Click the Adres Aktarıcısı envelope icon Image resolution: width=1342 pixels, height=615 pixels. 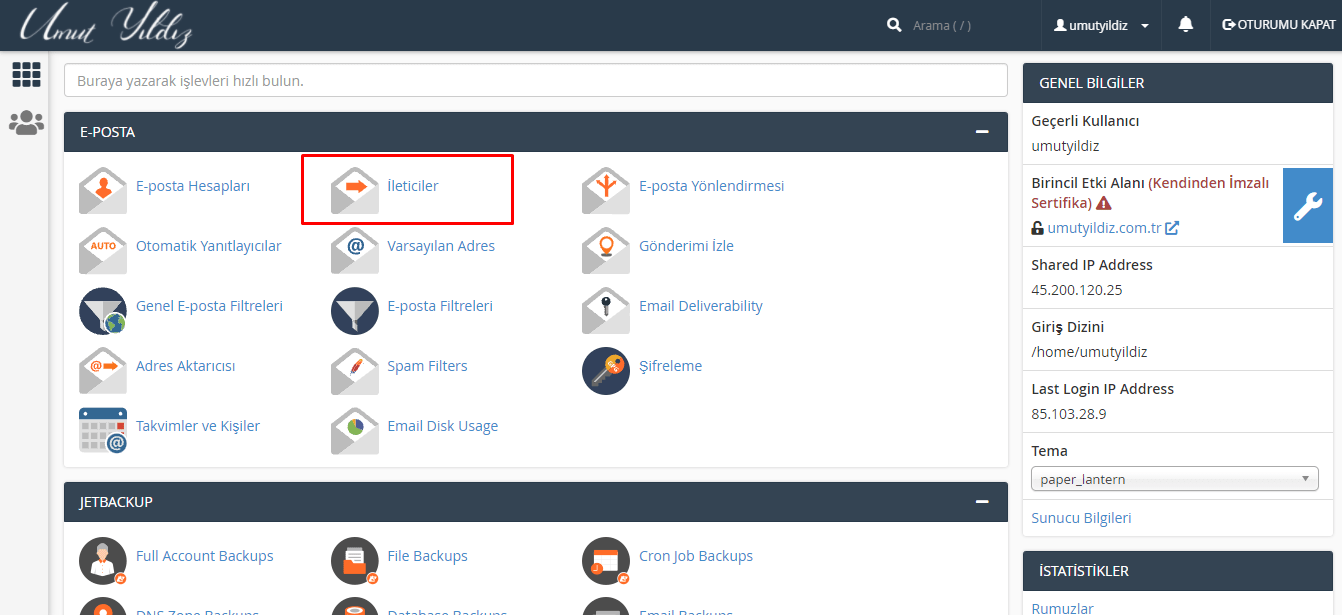click(103, 370)
